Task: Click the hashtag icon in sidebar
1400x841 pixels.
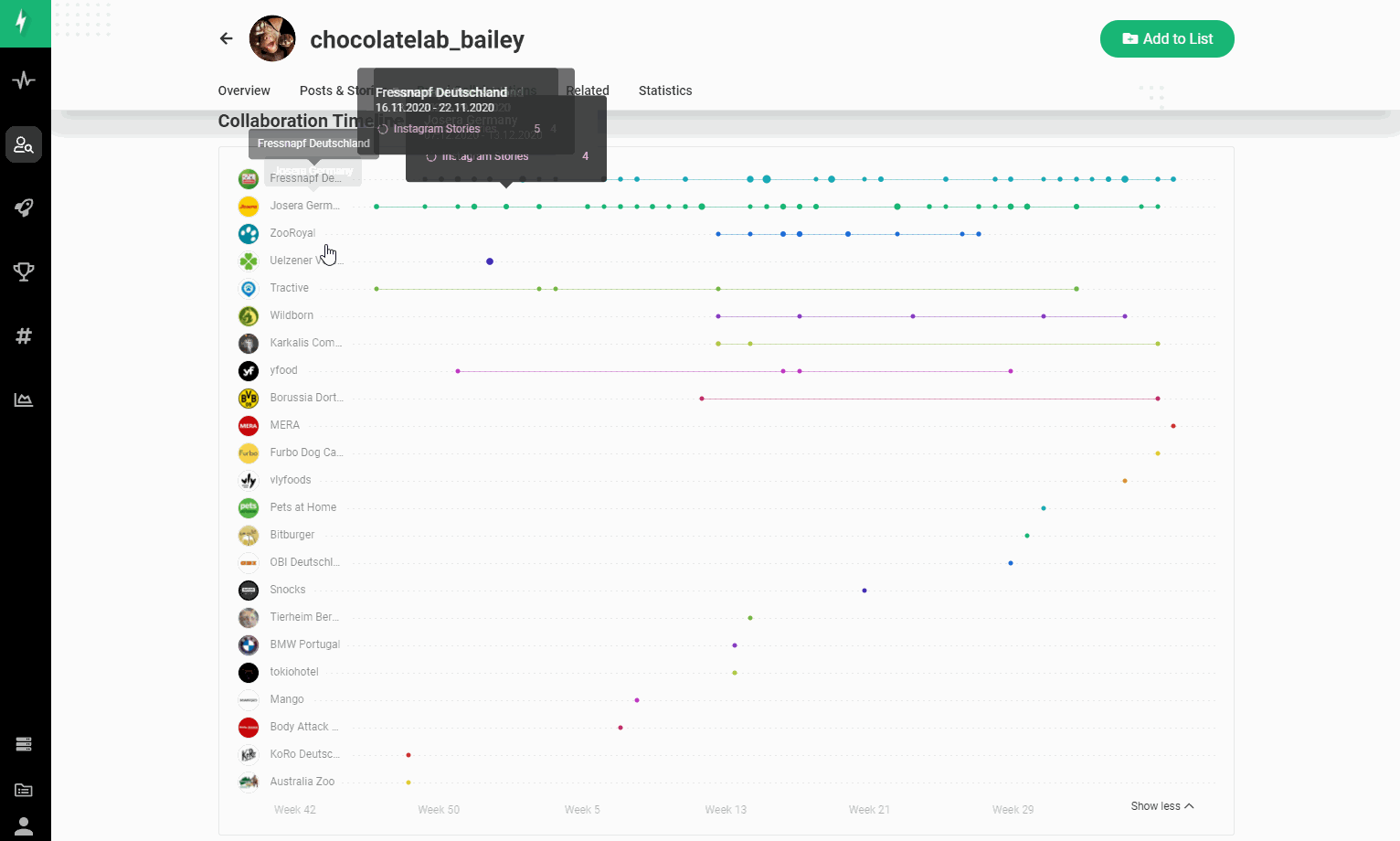Action: point(25,335)
